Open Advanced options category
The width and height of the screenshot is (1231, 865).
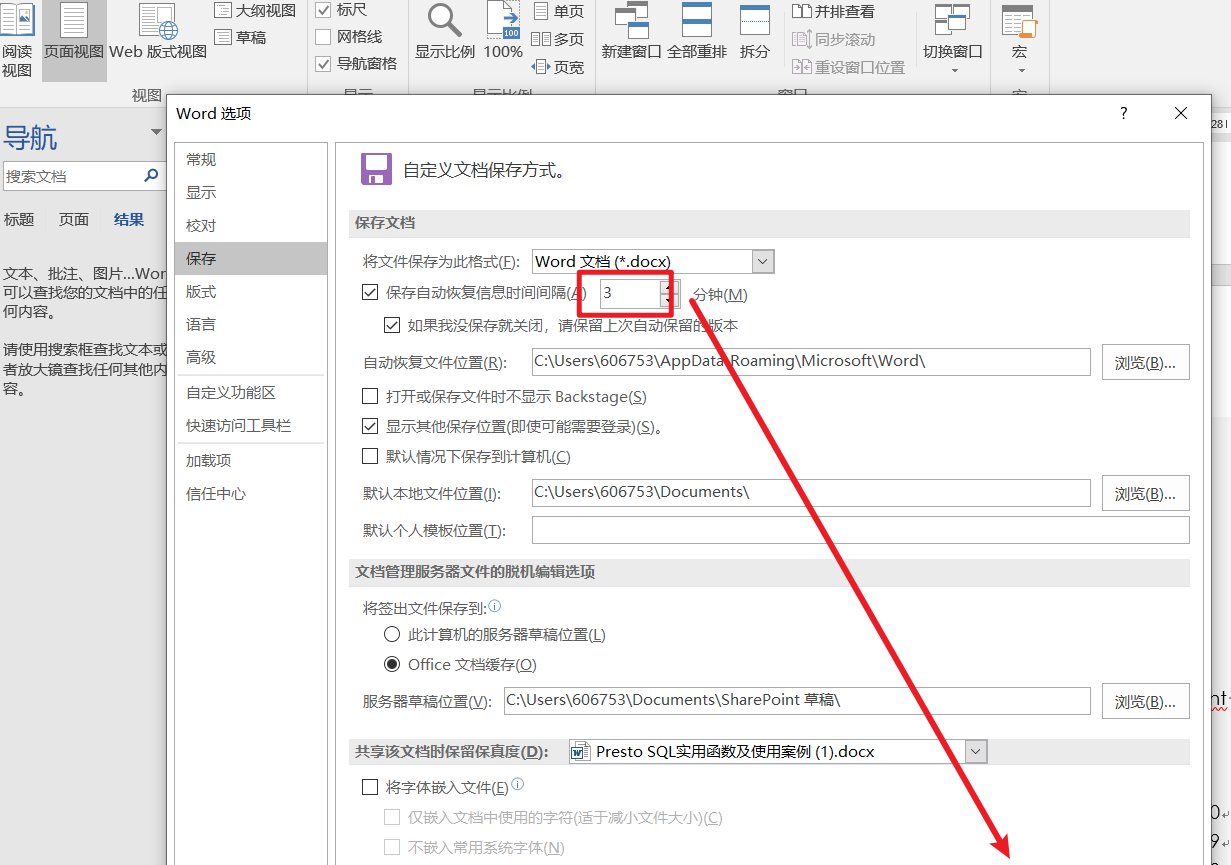[x=251, y=357]
